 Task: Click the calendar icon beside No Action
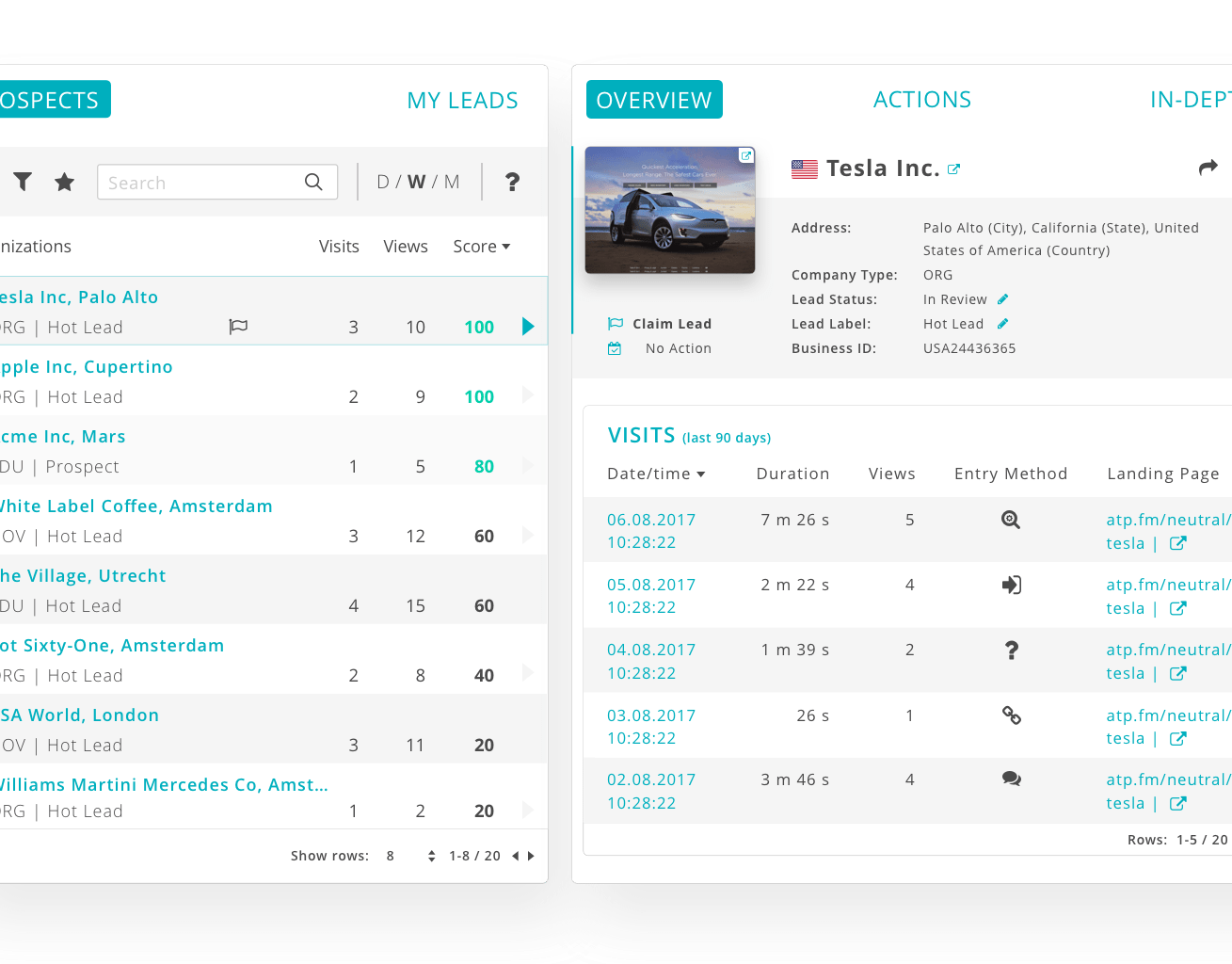pyautogui.click(x=615, y=348)
